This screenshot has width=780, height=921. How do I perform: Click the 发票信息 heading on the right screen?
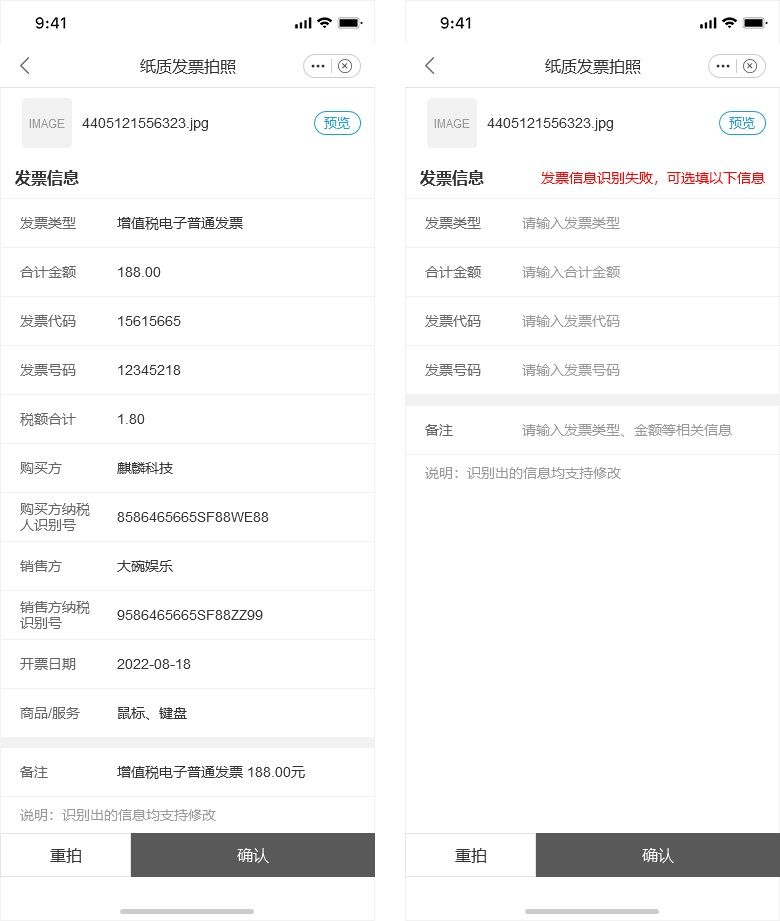(x=452, y=178)
